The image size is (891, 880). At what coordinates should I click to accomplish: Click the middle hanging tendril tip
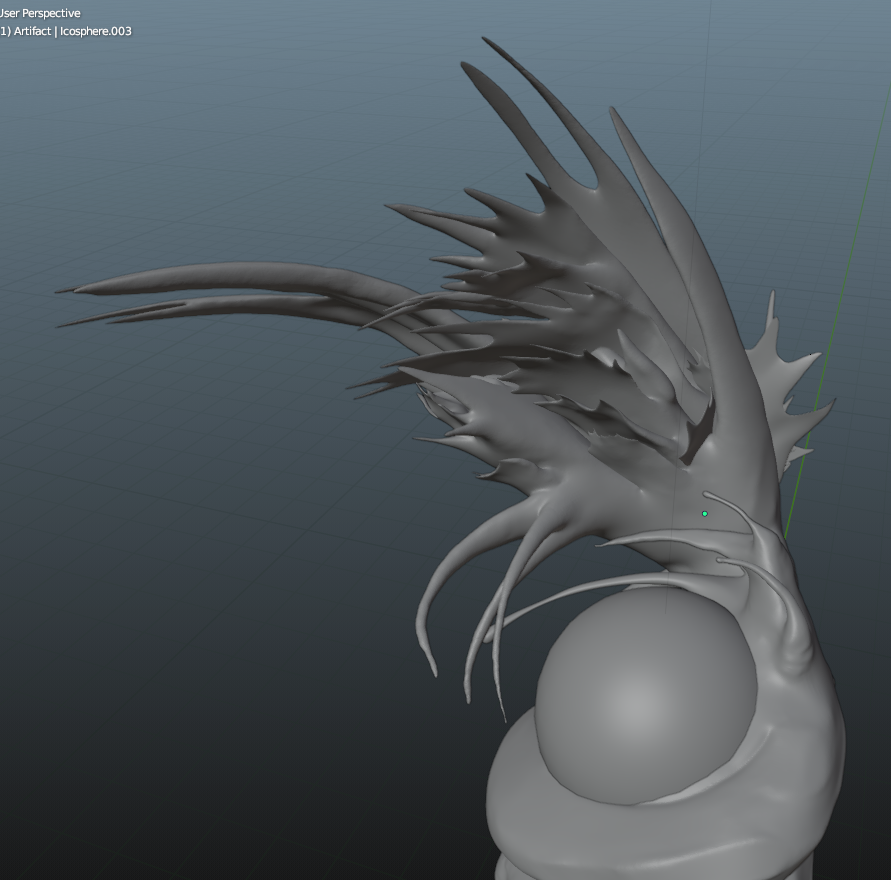tap(468, 697)
